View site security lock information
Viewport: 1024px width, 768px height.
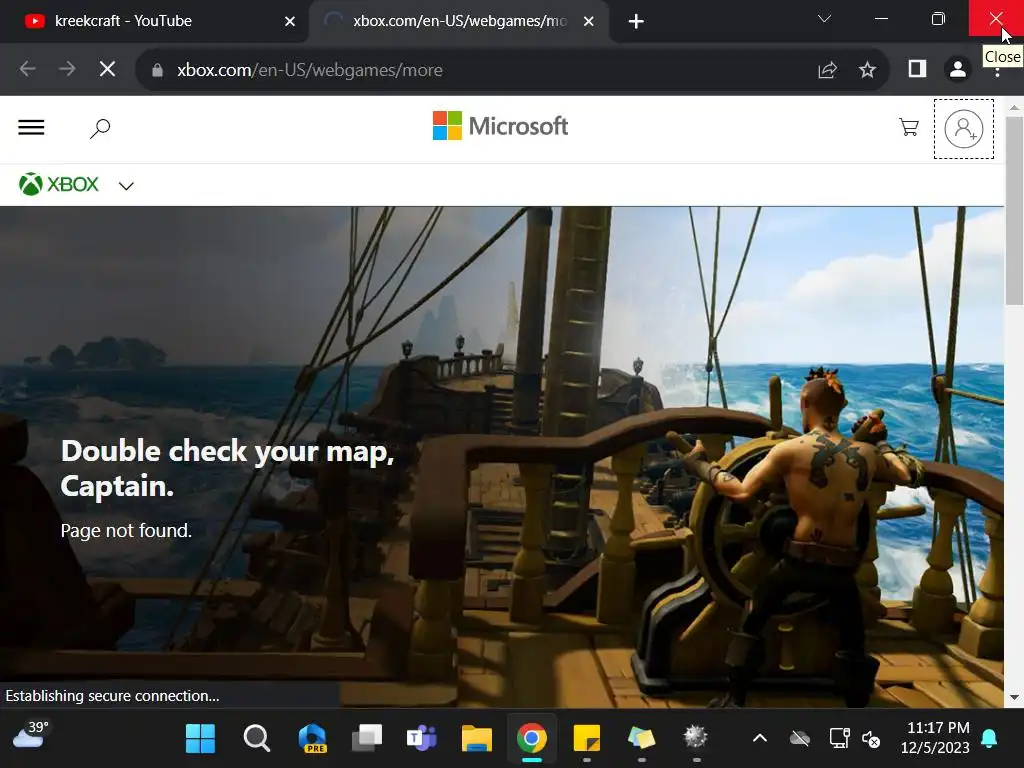[157, 70]
